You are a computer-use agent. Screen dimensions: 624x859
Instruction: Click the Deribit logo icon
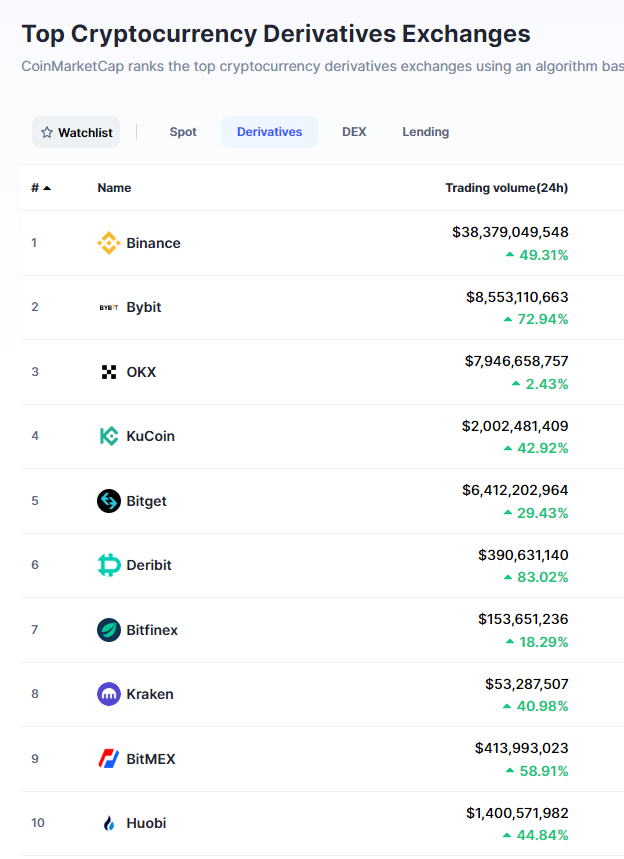tap(109, 565)
